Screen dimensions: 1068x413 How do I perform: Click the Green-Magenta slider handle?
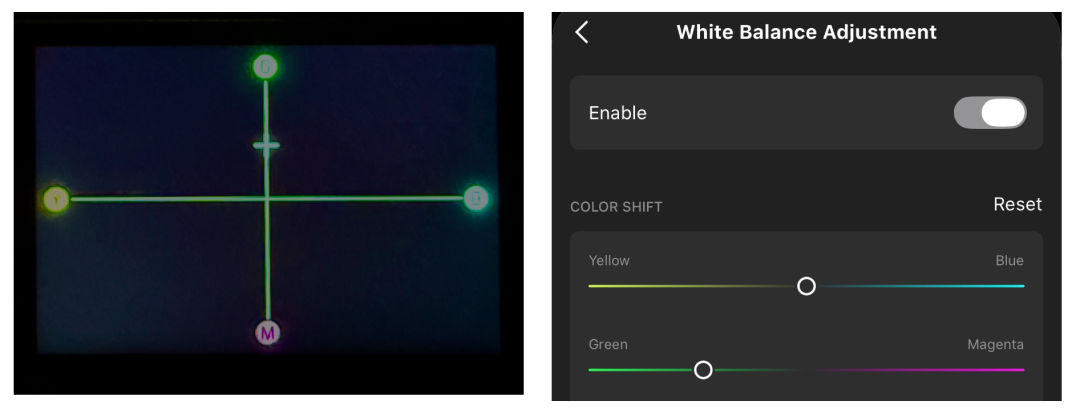click(x=703, y=370)
